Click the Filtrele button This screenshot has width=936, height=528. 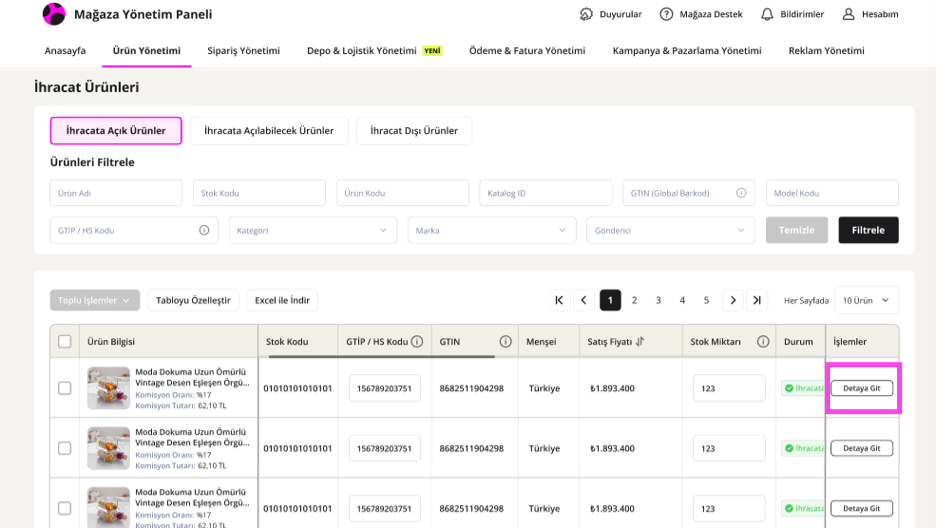point(869,230)
